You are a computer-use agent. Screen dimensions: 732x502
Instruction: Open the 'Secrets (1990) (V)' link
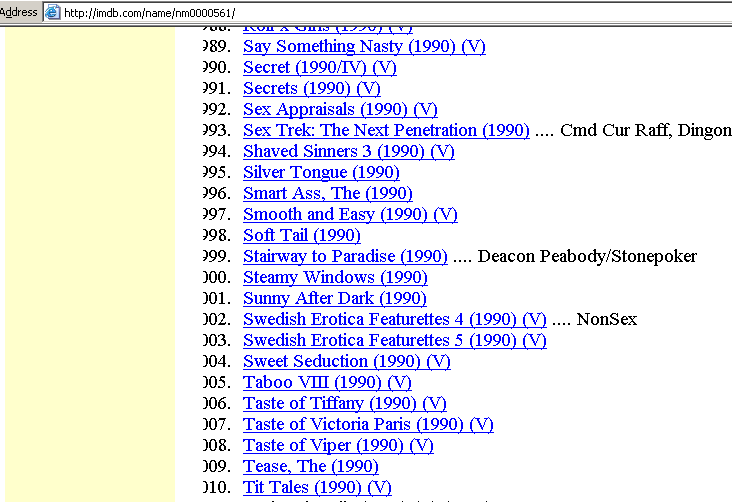pyautogui.click(x=312, y=89)
